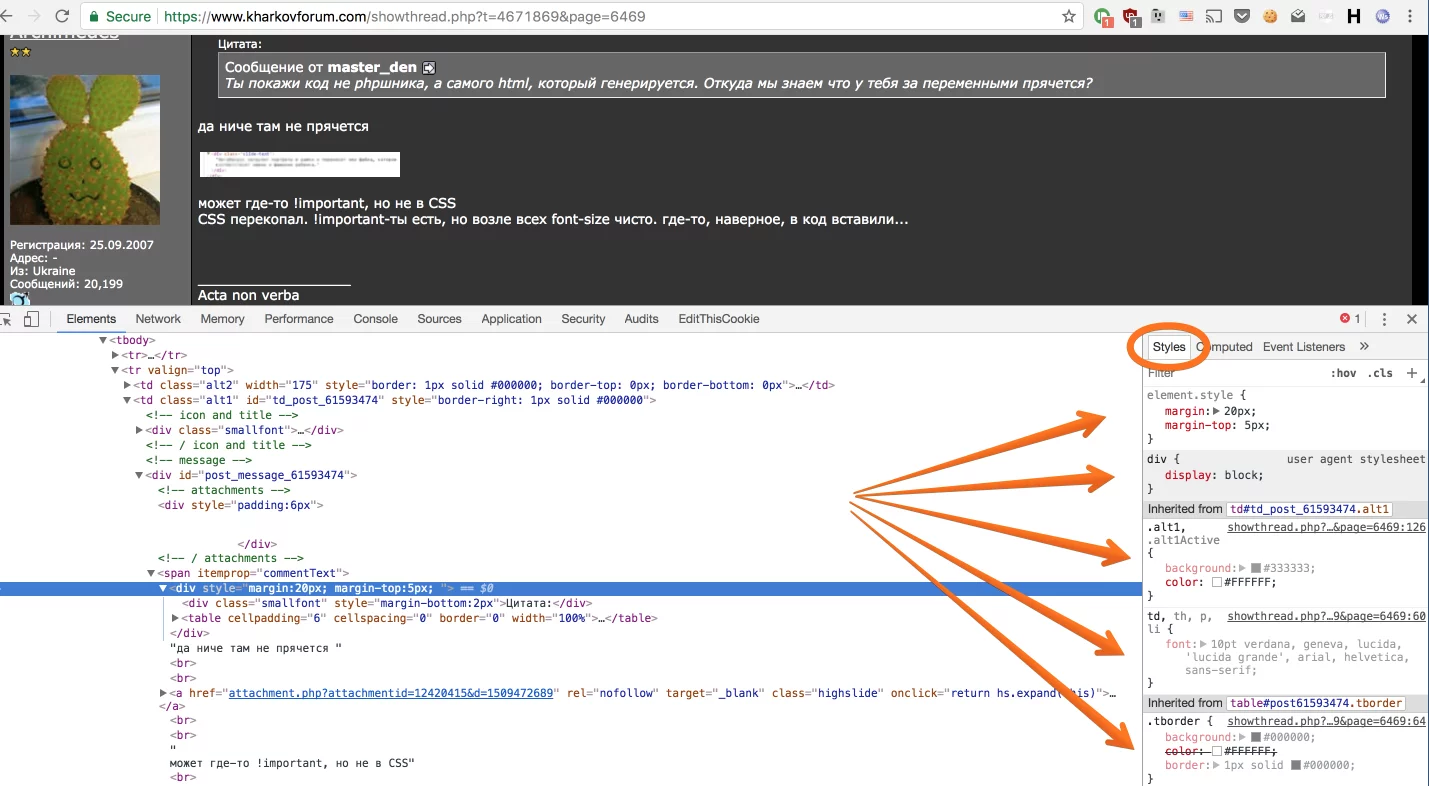This screenshot has width=1429, height=786.
Task: Open the EditThisCookie cookie extension
Action: click(x=1270, y=16)
